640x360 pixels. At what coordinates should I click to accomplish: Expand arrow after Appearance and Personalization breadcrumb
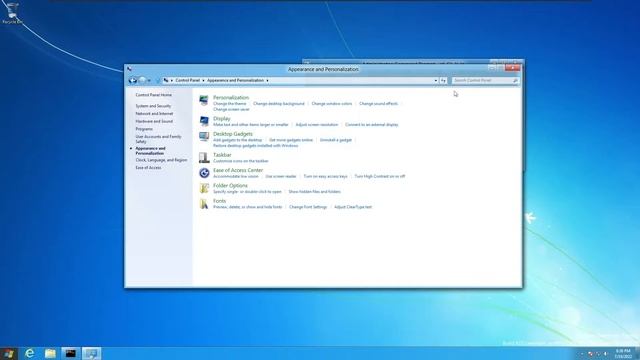coord(267,80)
